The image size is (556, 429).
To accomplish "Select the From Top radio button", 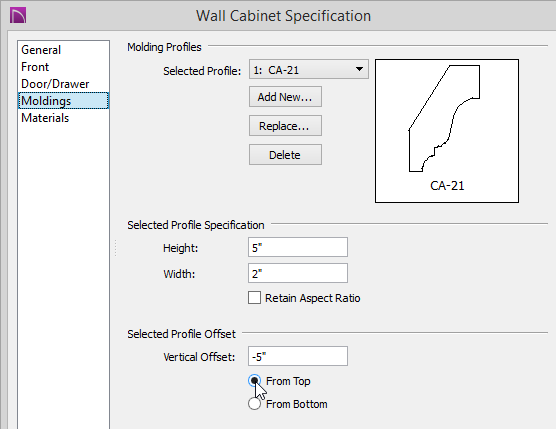I will (x=254, y=381).
